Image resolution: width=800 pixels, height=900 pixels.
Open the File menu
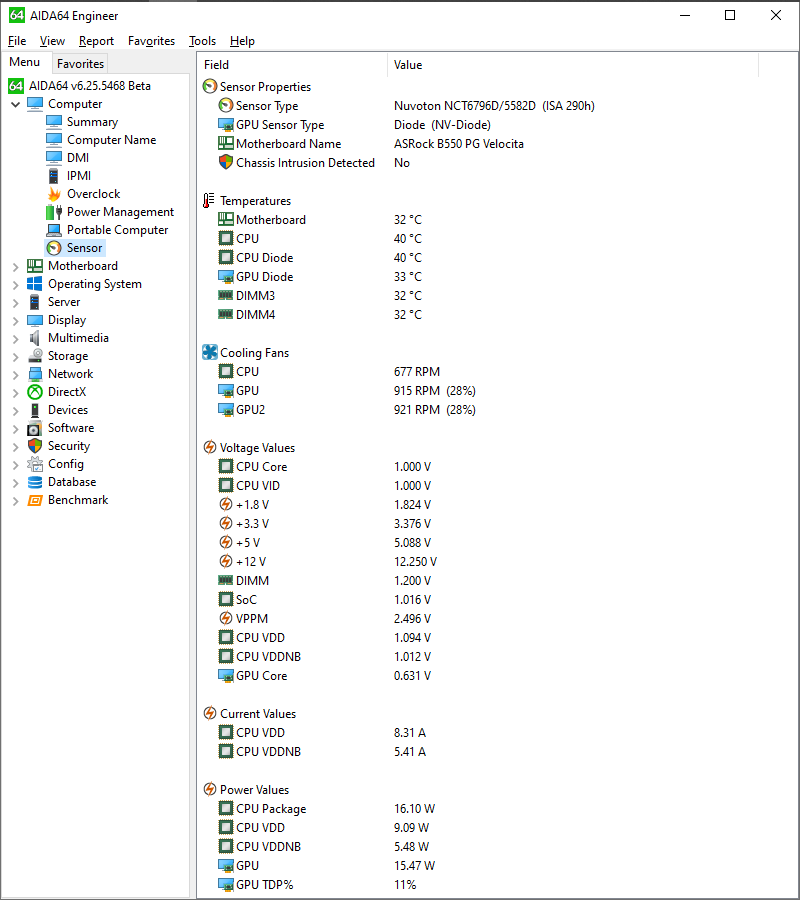(17, 41)
